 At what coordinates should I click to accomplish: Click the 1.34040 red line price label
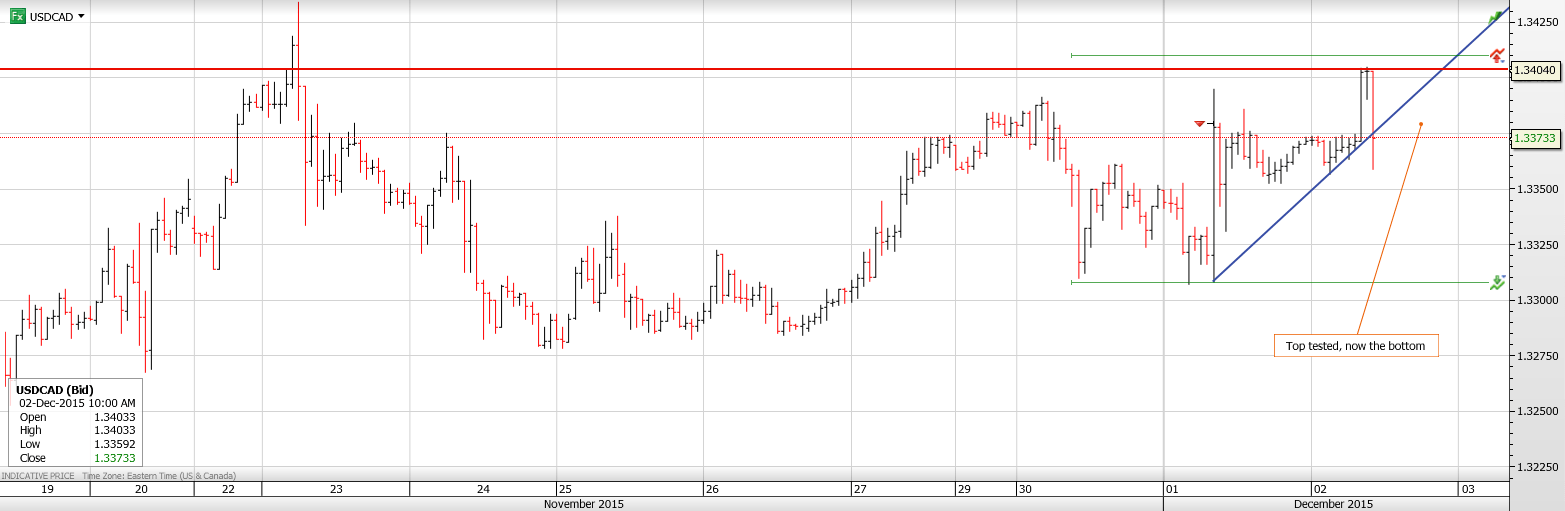1535,70
